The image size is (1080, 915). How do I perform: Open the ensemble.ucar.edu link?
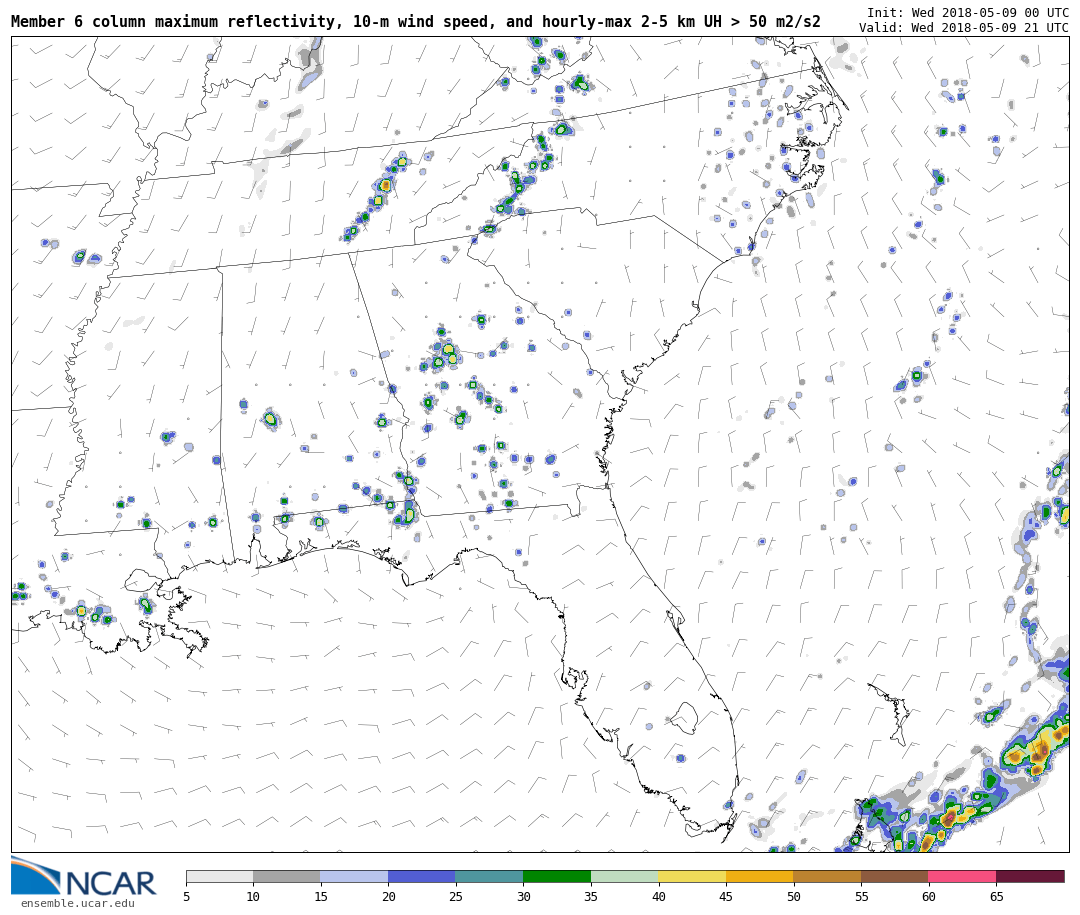point(77,904)
